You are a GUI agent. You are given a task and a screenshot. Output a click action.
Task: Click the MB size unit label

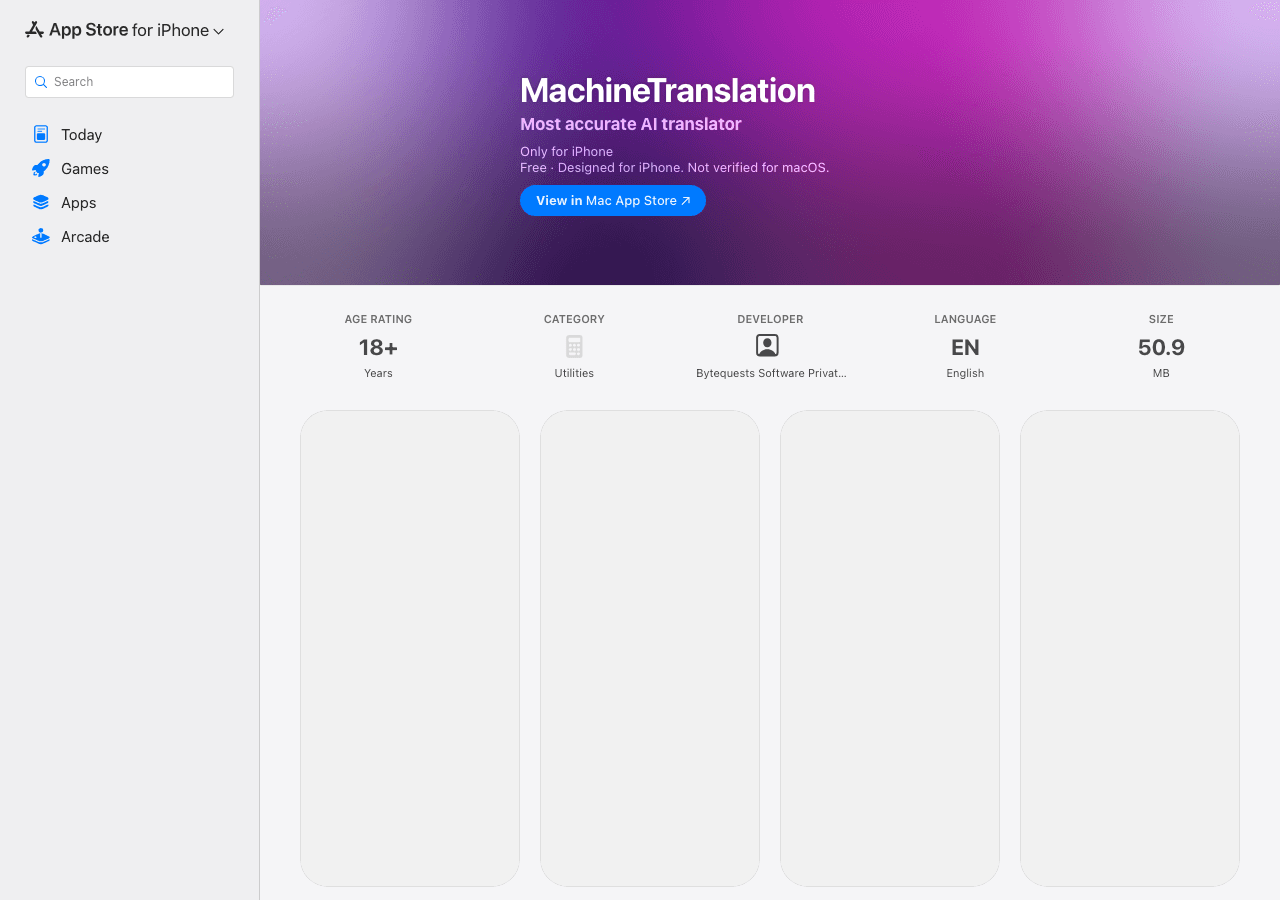pos(1161,373)
